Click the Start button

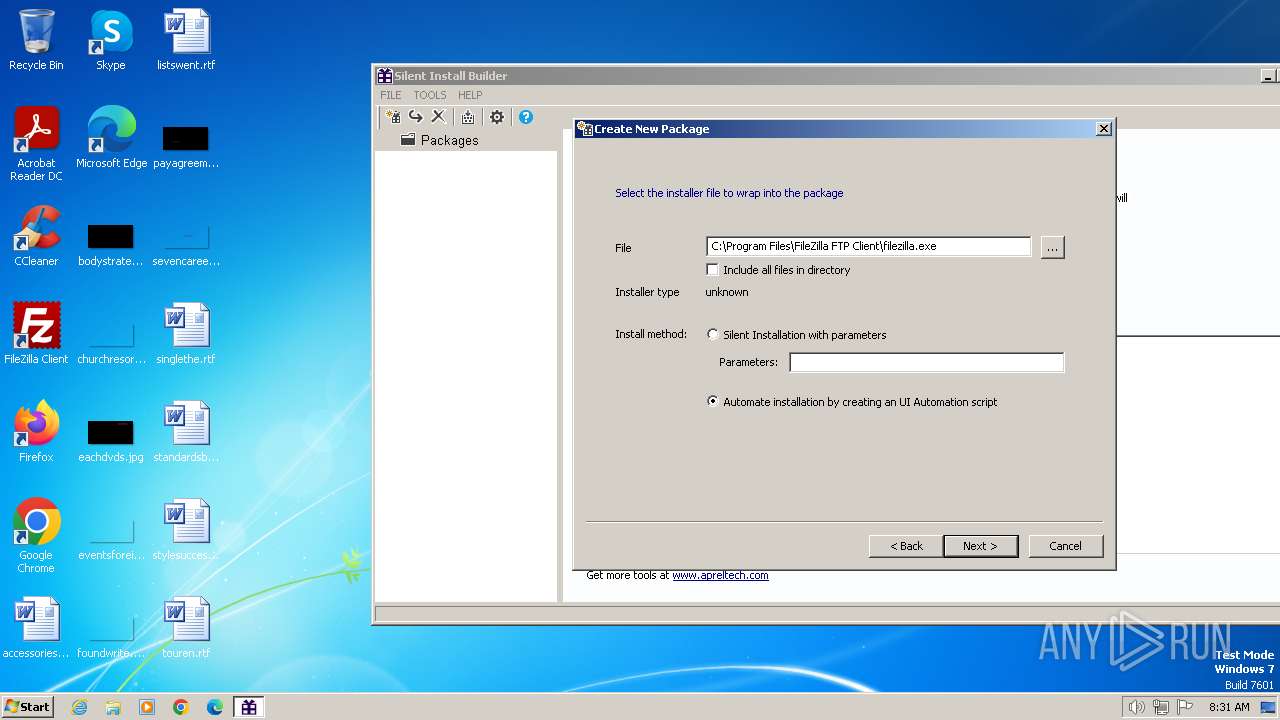pyautogui.click(x=27, y=707)
